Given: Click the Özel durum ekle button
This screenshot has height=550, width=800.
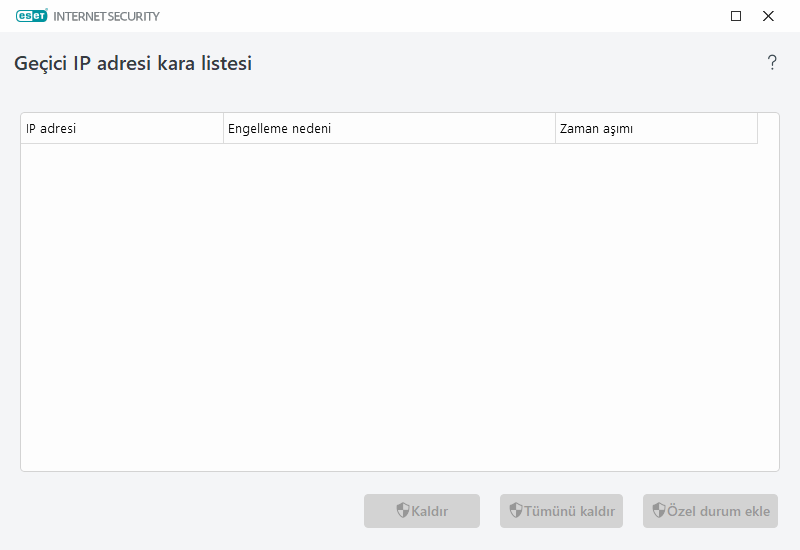Looking at the screenshot, I should tap(710, 511).
